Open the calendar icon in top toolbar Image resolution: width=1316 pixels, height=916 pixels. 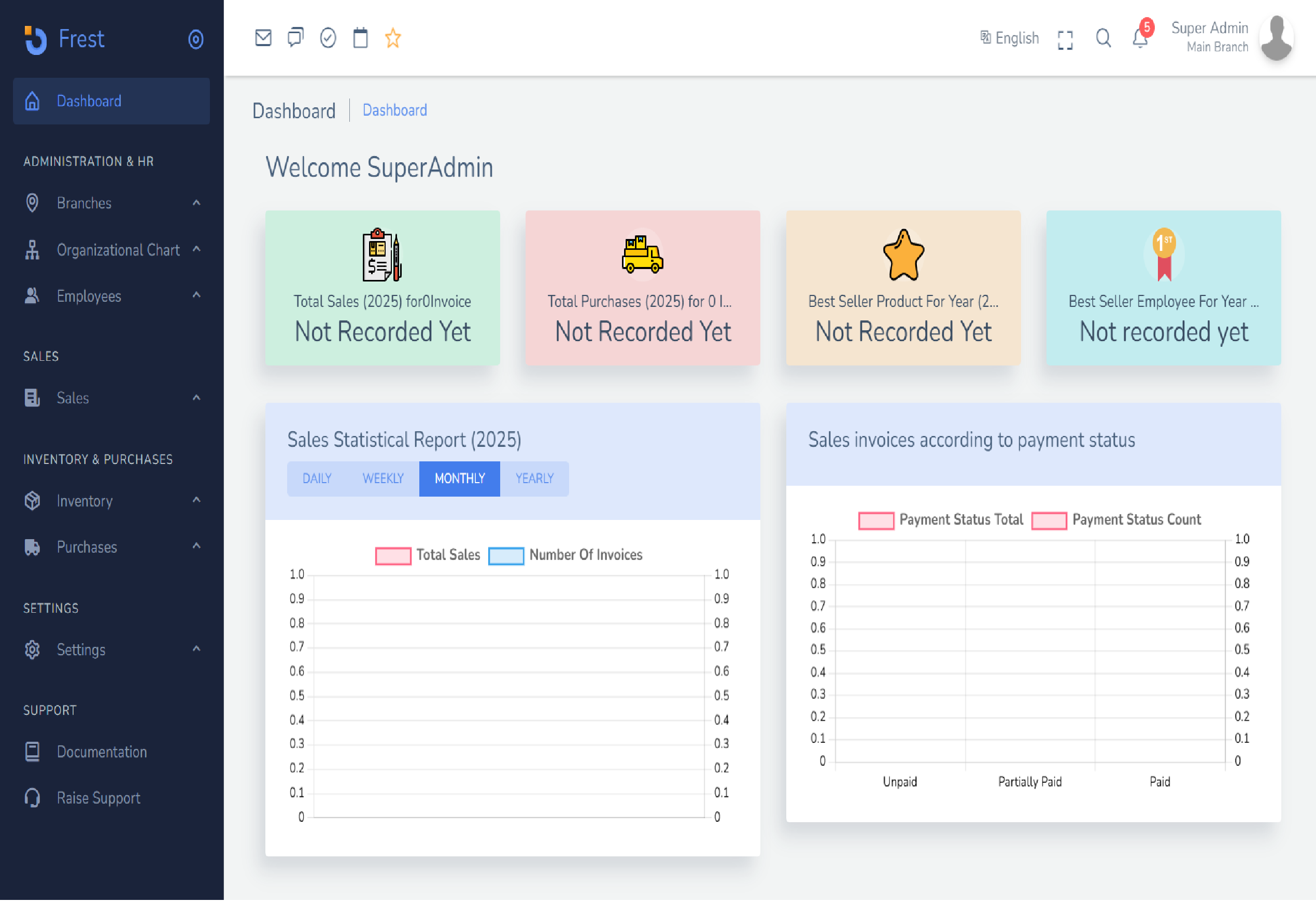pyautogui.click(x=360, y=38)
